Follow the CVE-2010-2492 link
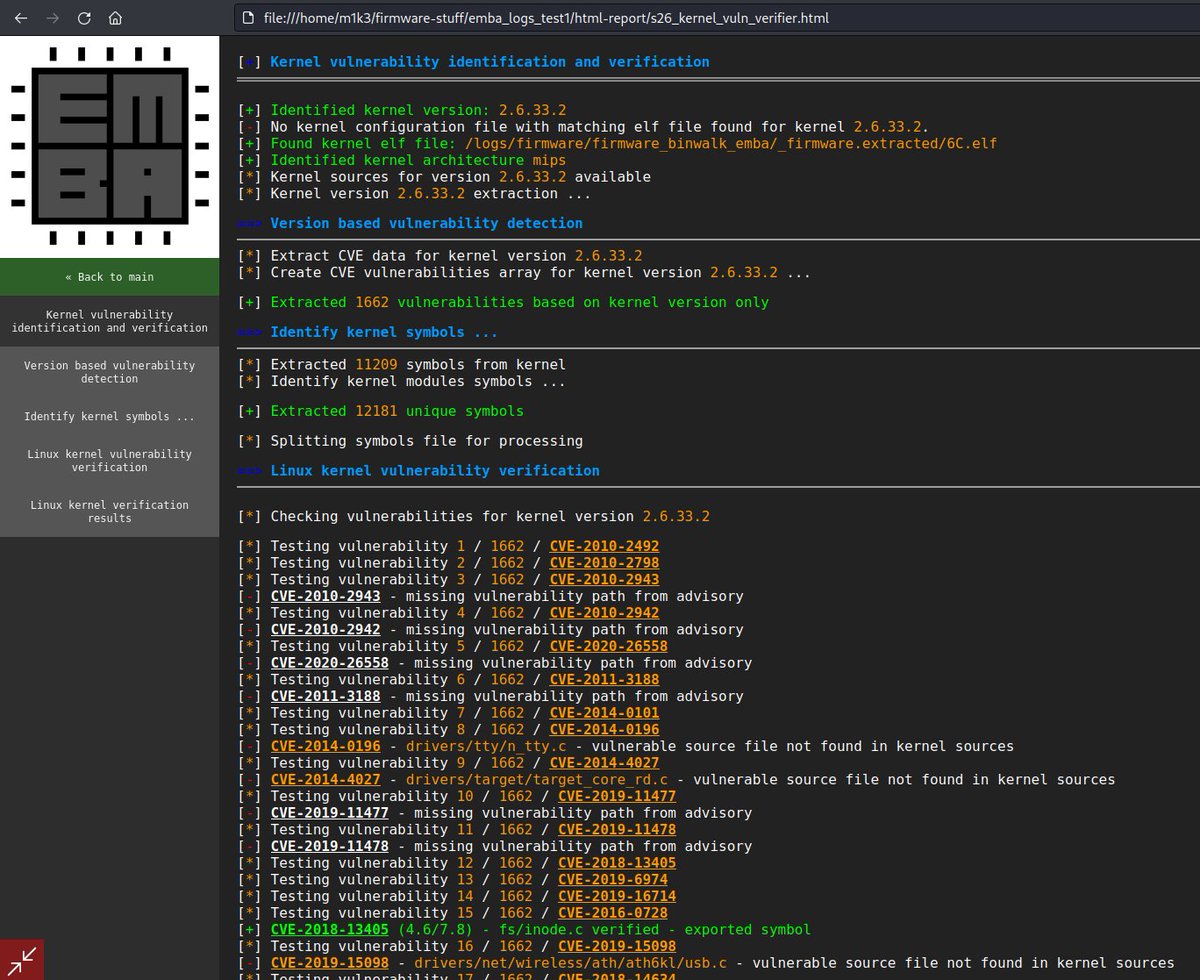 click(x=604, y=545)
